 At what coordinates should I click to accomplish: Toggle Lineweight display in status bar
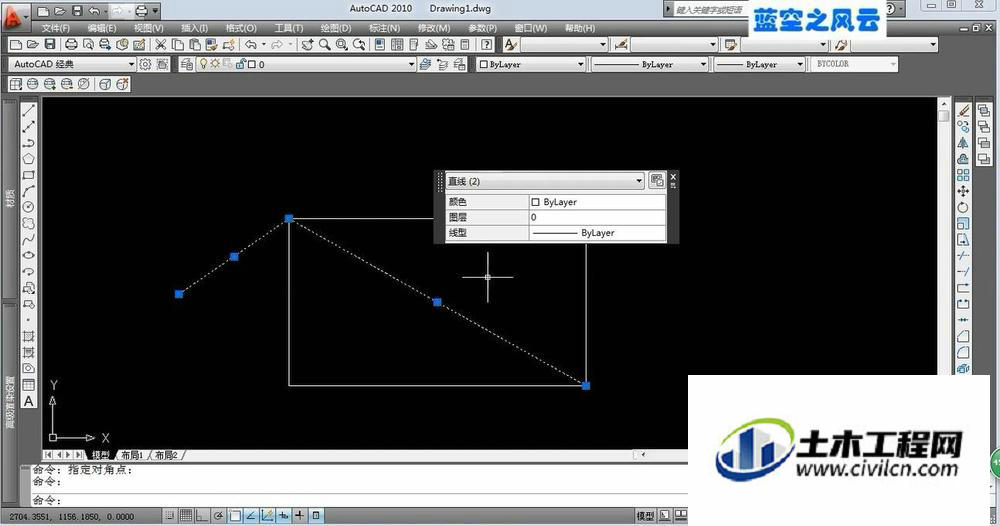[x=299, y=515]
